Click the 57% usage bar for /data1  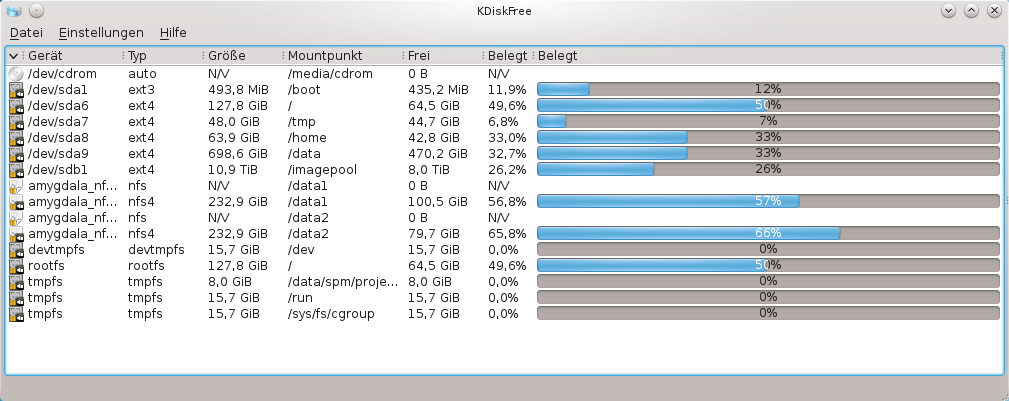(x=768, y=201)
